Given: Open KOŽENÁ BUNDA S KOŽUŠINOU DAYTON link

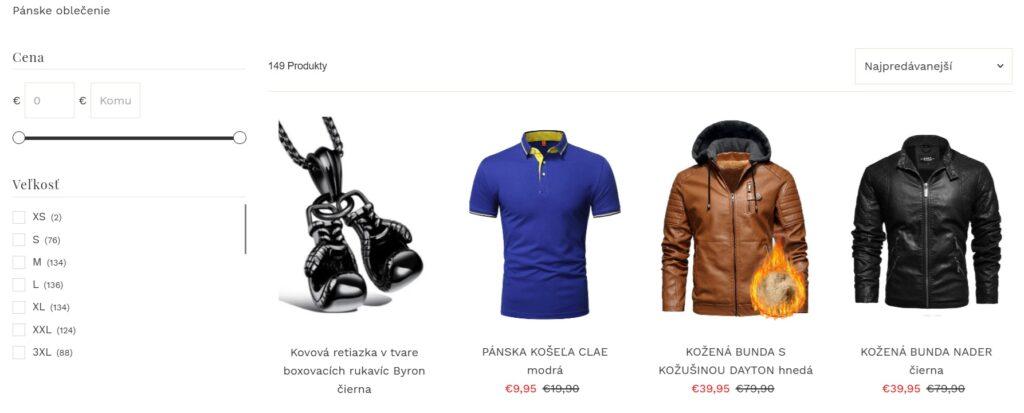Looking at the screenshot, I should click(735, 361).
